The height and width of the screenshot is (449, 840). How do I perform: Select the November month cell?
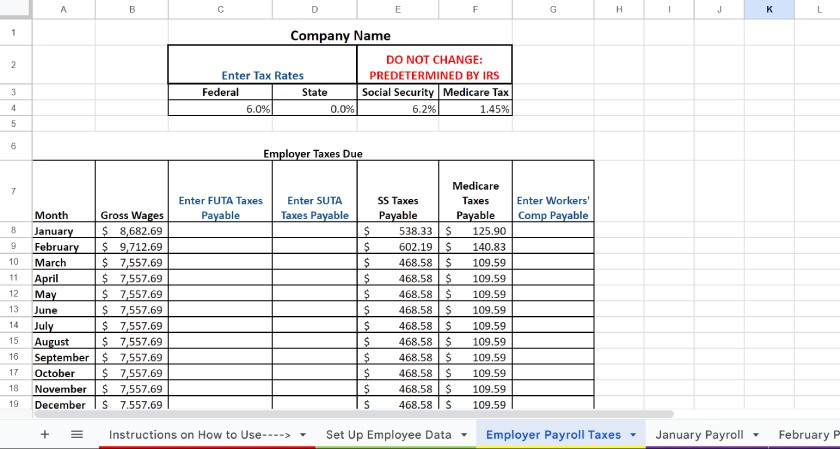click(64, 389)
